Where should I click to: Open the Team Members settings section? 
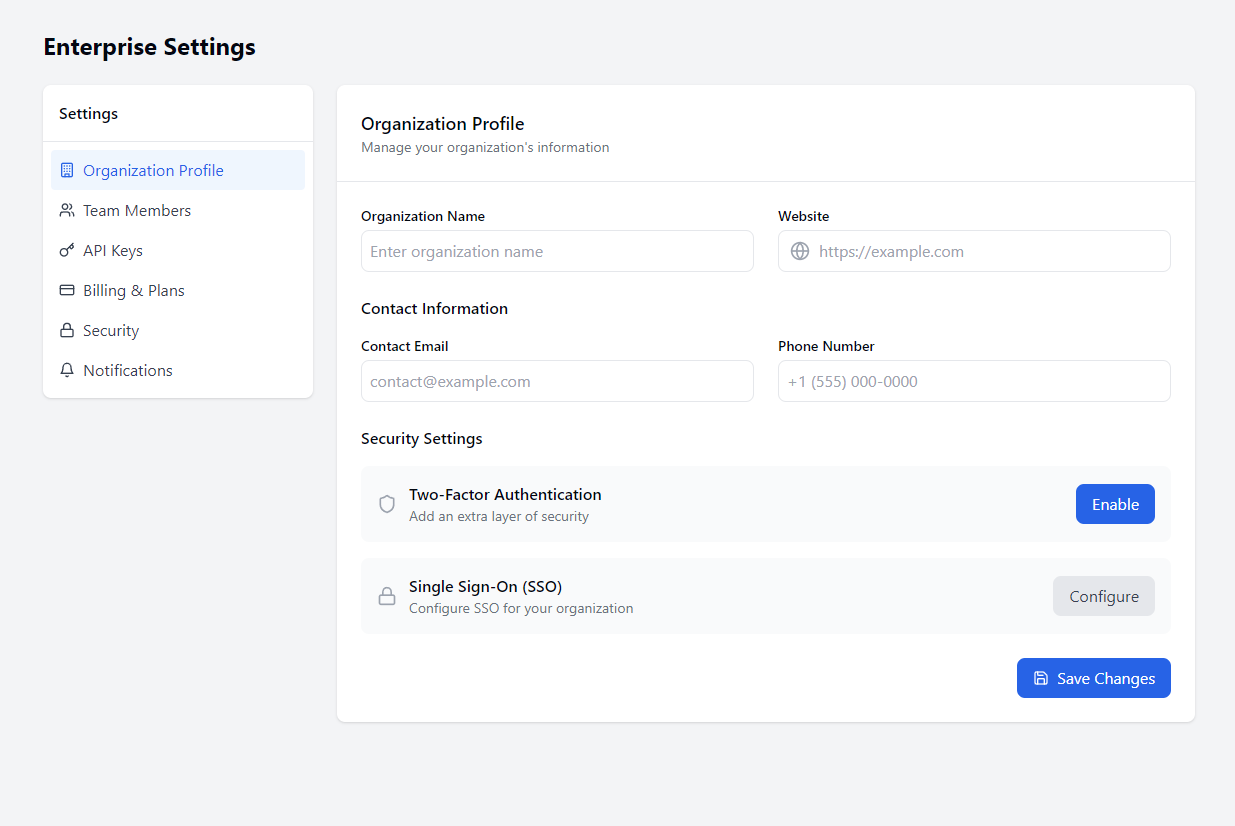(137, 210)
